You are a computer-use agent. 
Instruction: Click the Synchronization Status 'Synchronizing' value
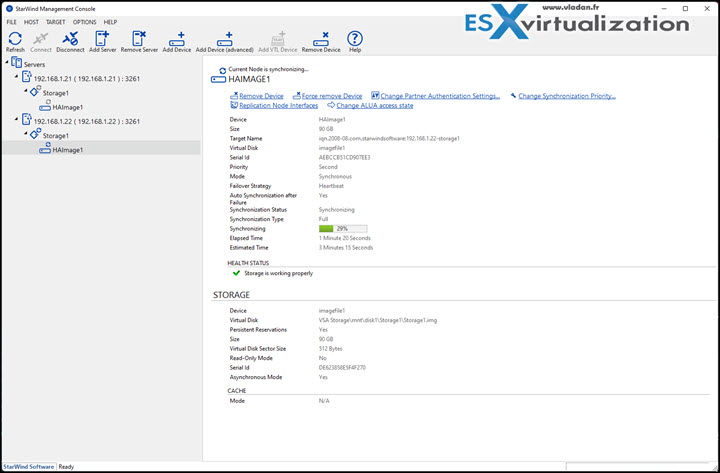337,210
